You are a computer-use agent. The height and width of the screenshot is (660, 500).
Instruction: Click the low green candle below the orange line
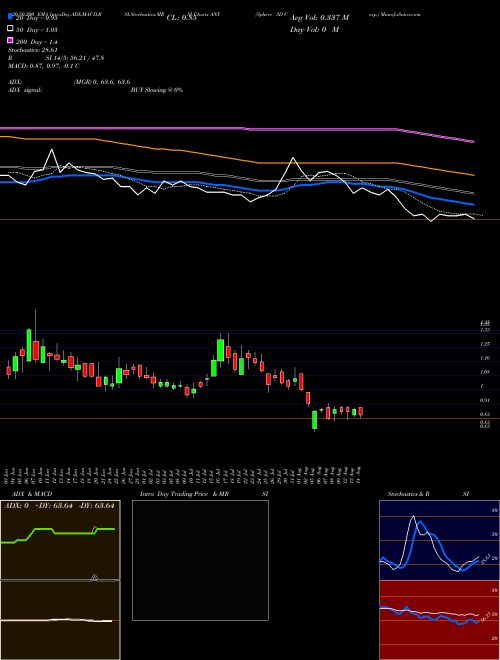click(314, 420)
